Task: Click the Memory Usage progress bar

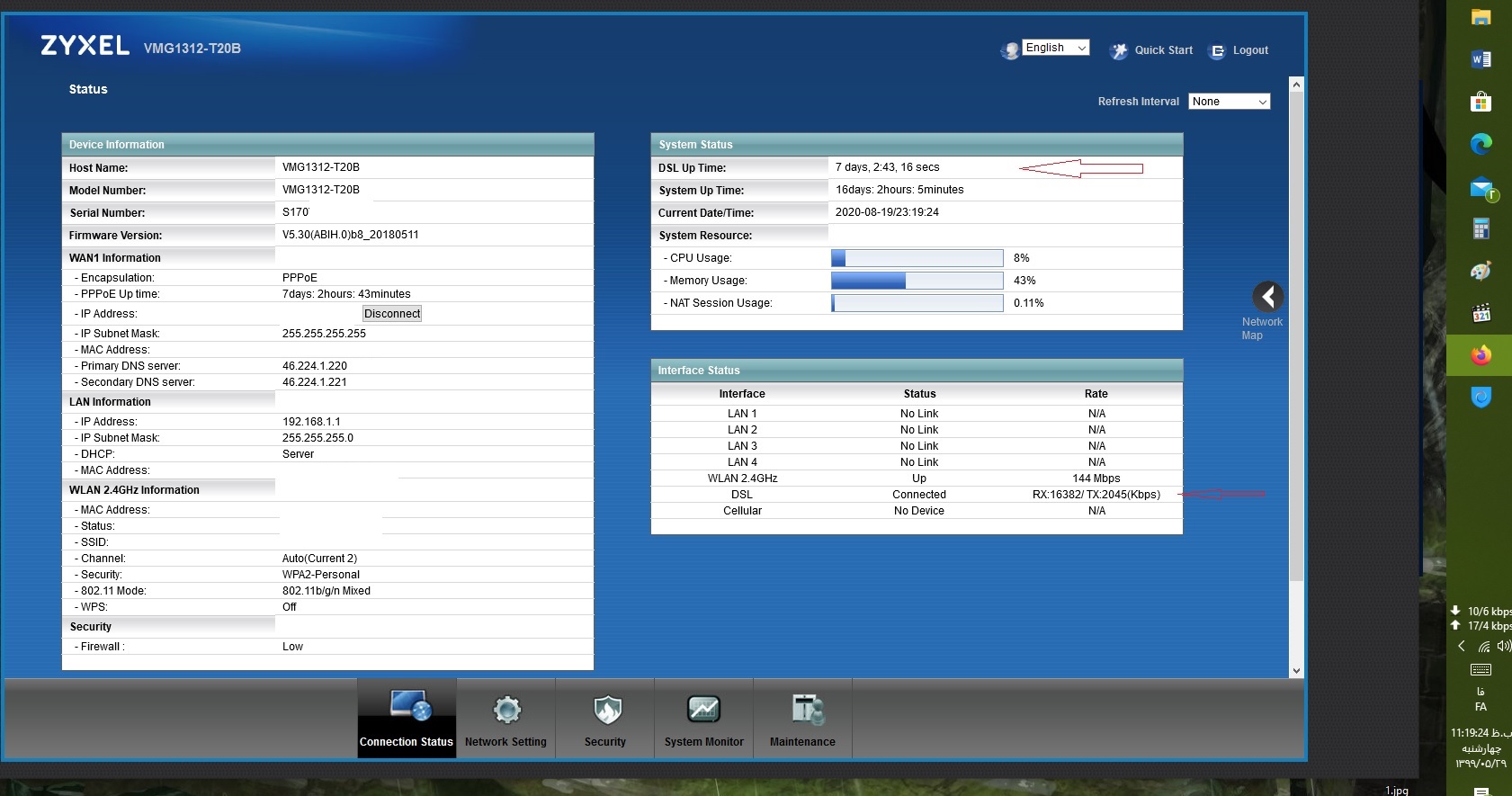Action: 917,281
